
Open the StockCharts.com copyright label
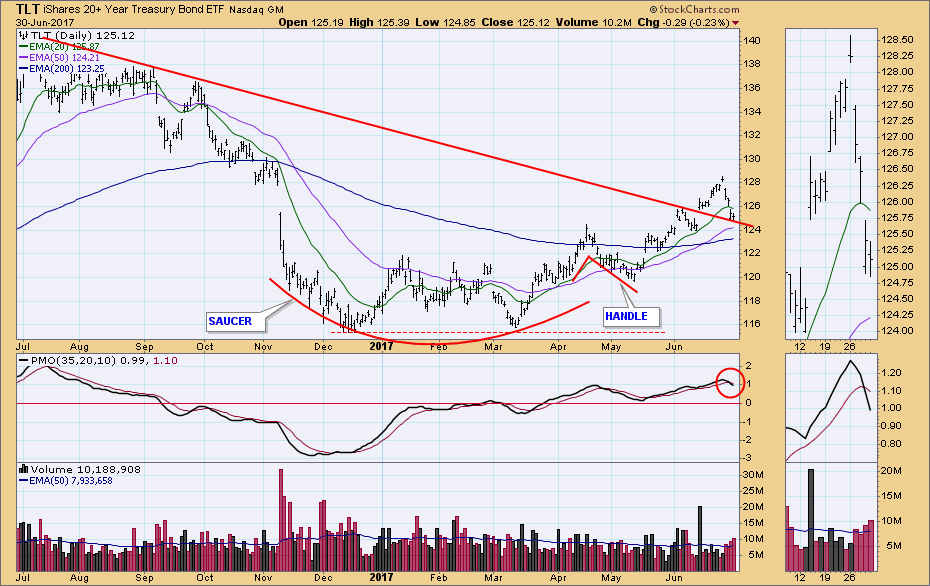[x=695, y=9]
